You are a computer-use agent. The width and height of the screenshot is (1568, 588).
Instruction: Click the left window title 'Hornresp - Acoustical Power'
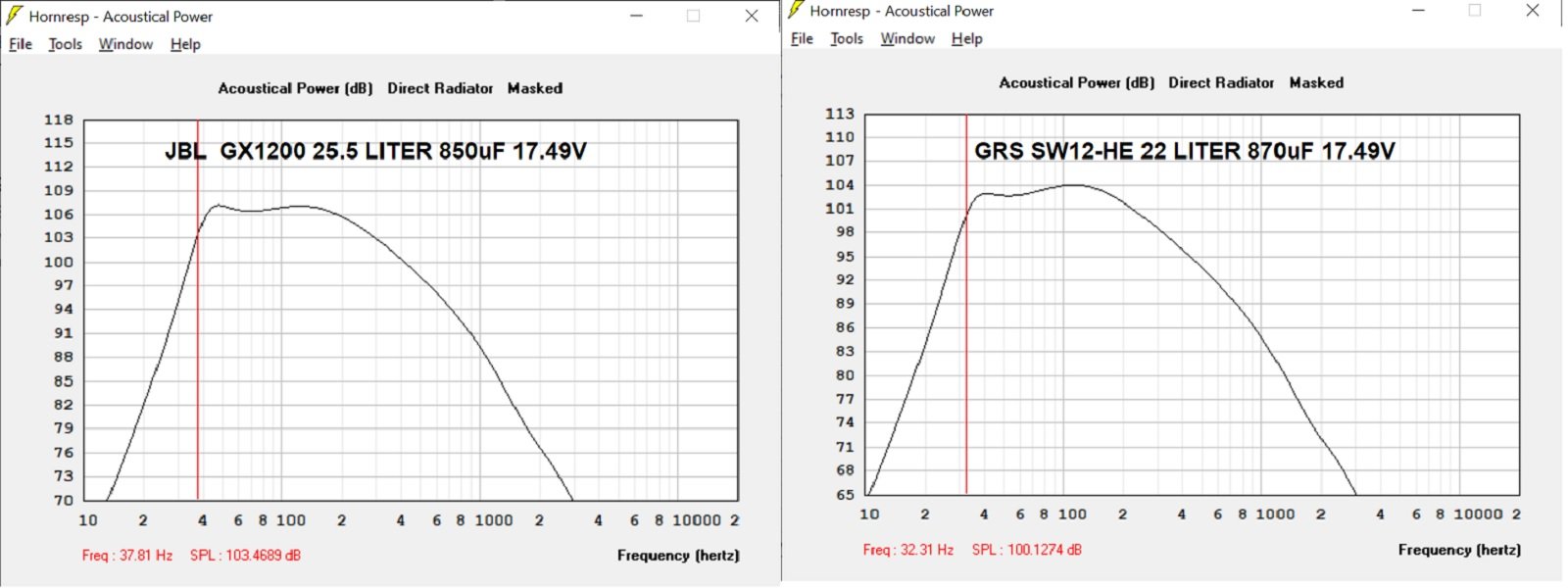coord(121,17)
